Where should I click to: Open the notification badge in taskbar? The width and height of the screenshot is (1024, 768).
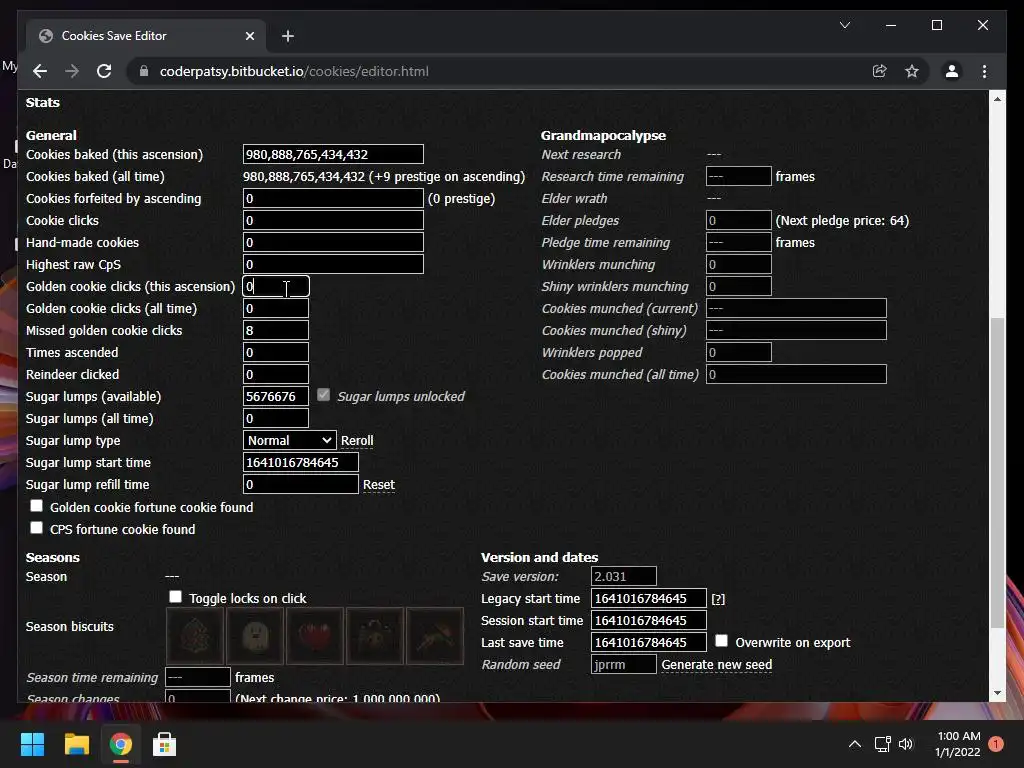996,744
